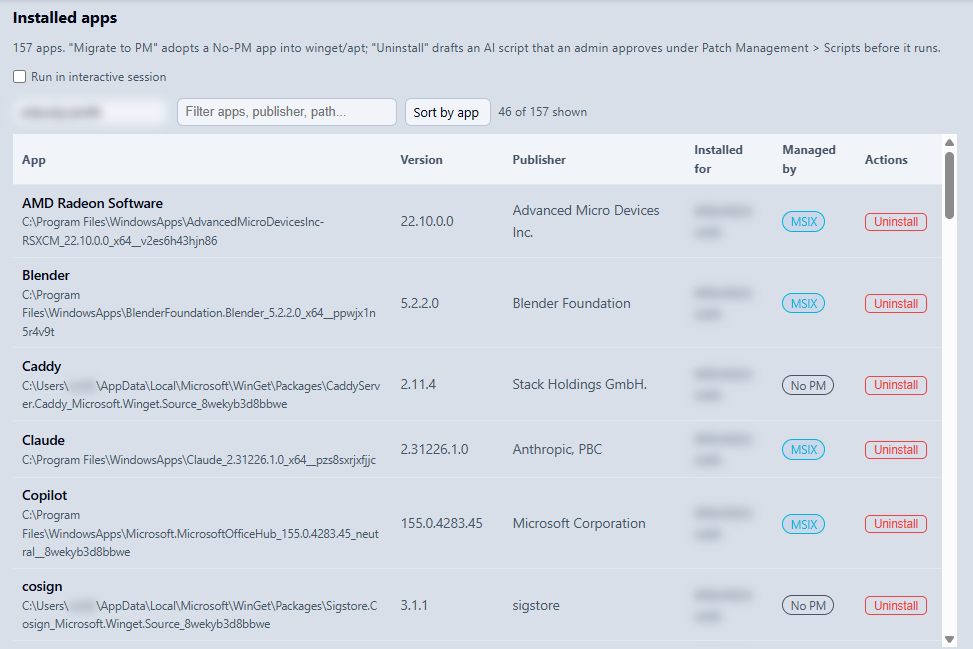Viewport: 973px width, 649px height.
Task: Click Copilot's MicrosoftOfficeHub install path
Action: [200, 534]
